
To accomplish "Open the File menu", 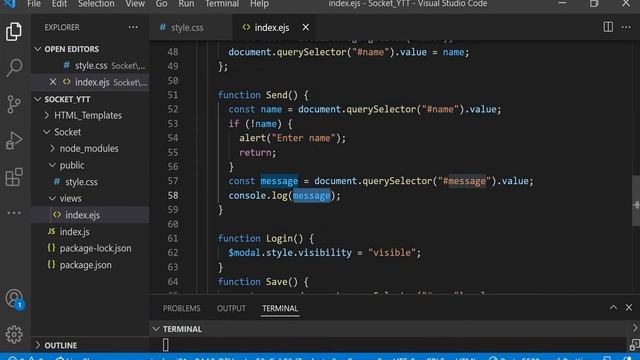I will click(x=34, y=4).
